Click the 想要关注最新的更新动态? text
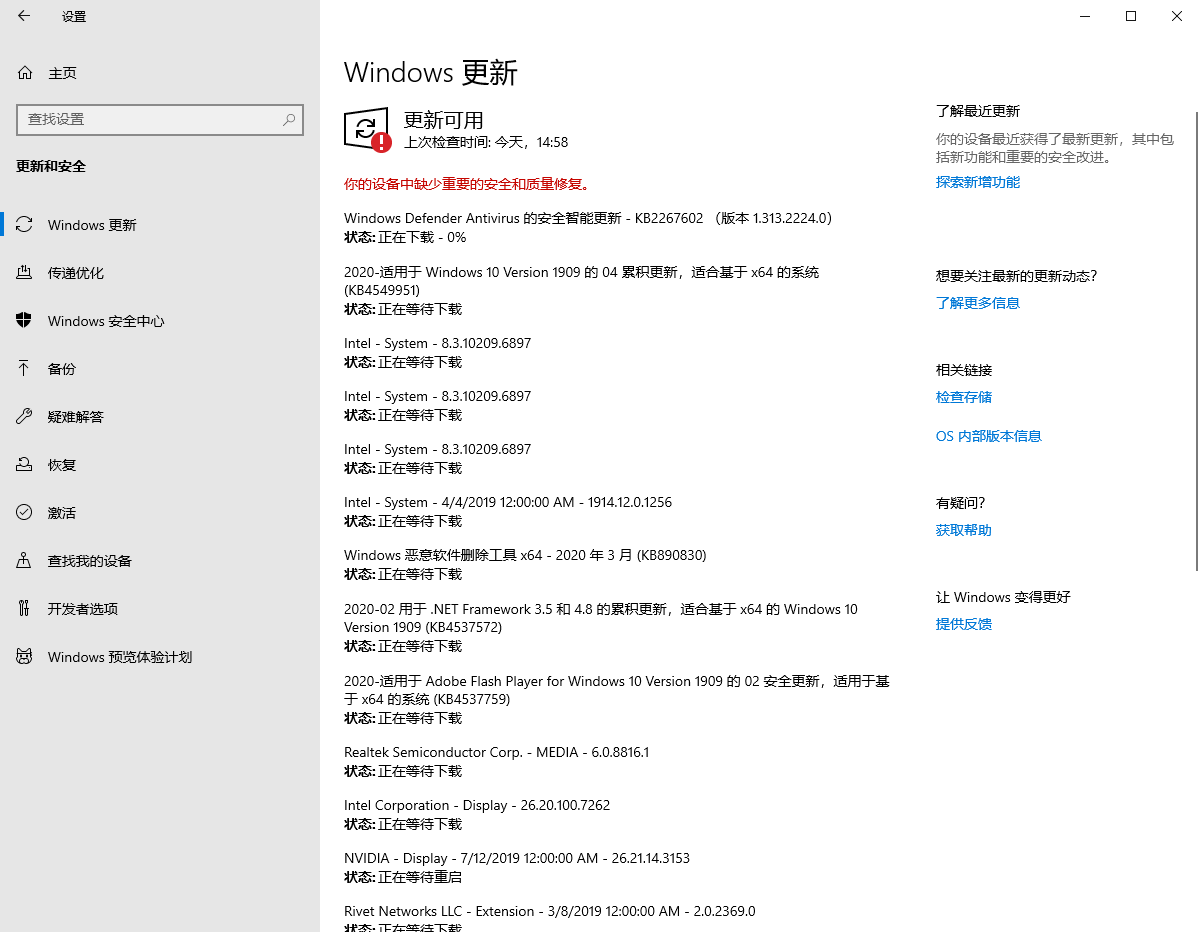 [x=1016, y=276]
